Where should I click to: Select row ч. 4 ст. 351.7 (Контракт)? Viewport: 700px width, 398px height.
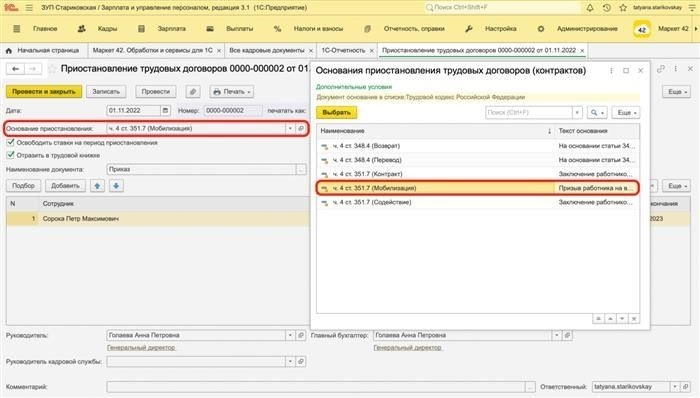pos(478,174)
